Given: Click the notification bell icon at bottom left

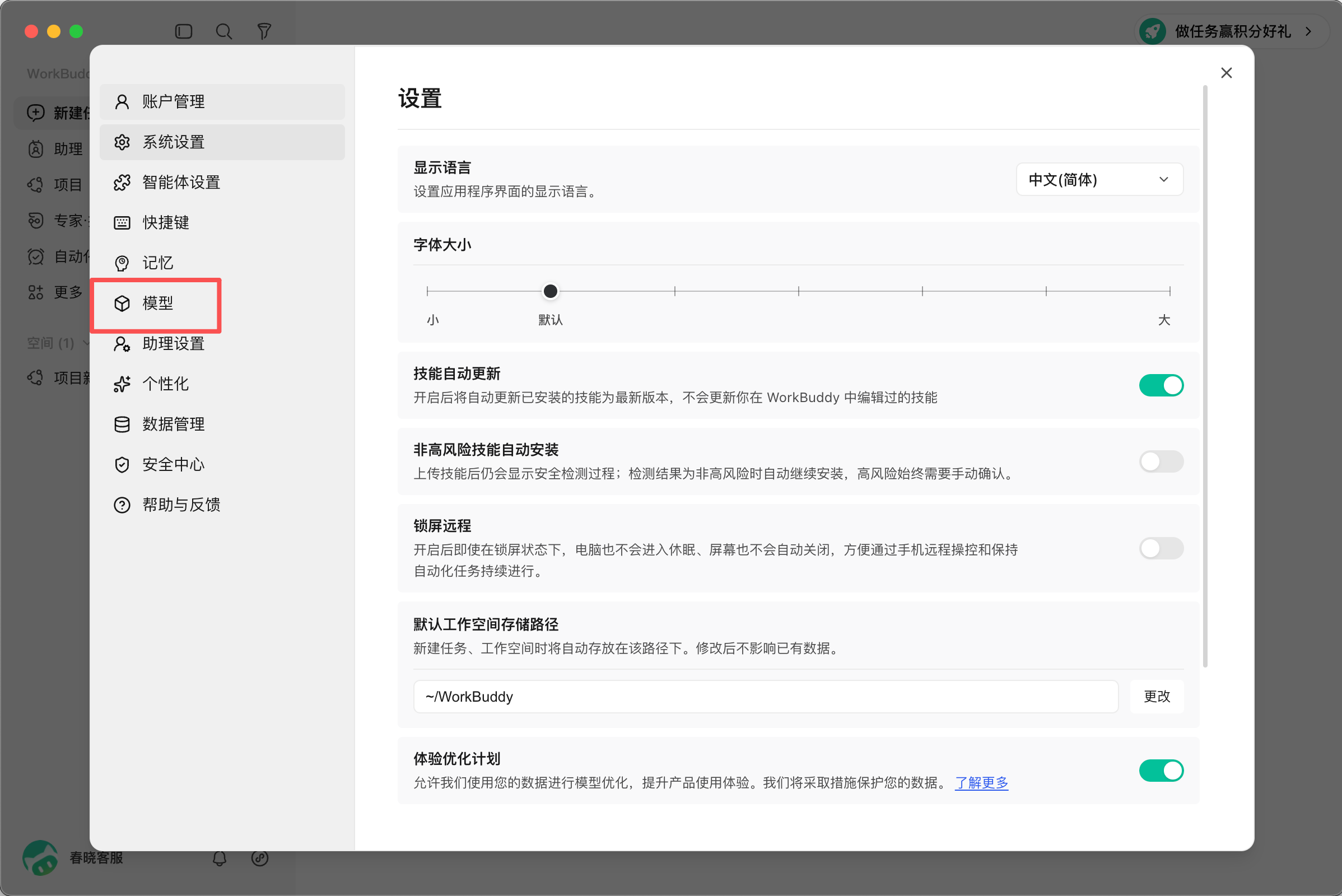Looking at the screenshot, I should [220, 858].
